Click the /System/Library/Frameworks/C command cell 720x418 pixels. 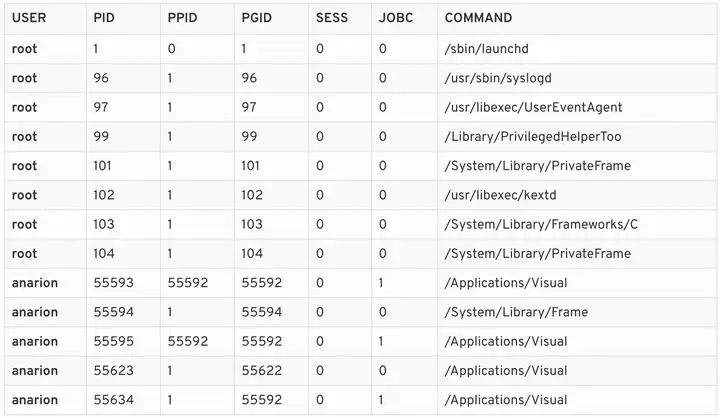click(x=541, y=224)
